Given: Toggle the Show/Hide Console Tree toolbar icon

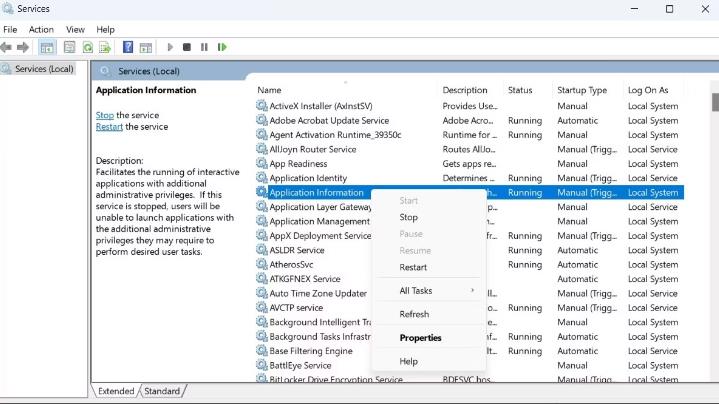Looking at the screenshot, I should pyautogui.click(x=47, y=47).
